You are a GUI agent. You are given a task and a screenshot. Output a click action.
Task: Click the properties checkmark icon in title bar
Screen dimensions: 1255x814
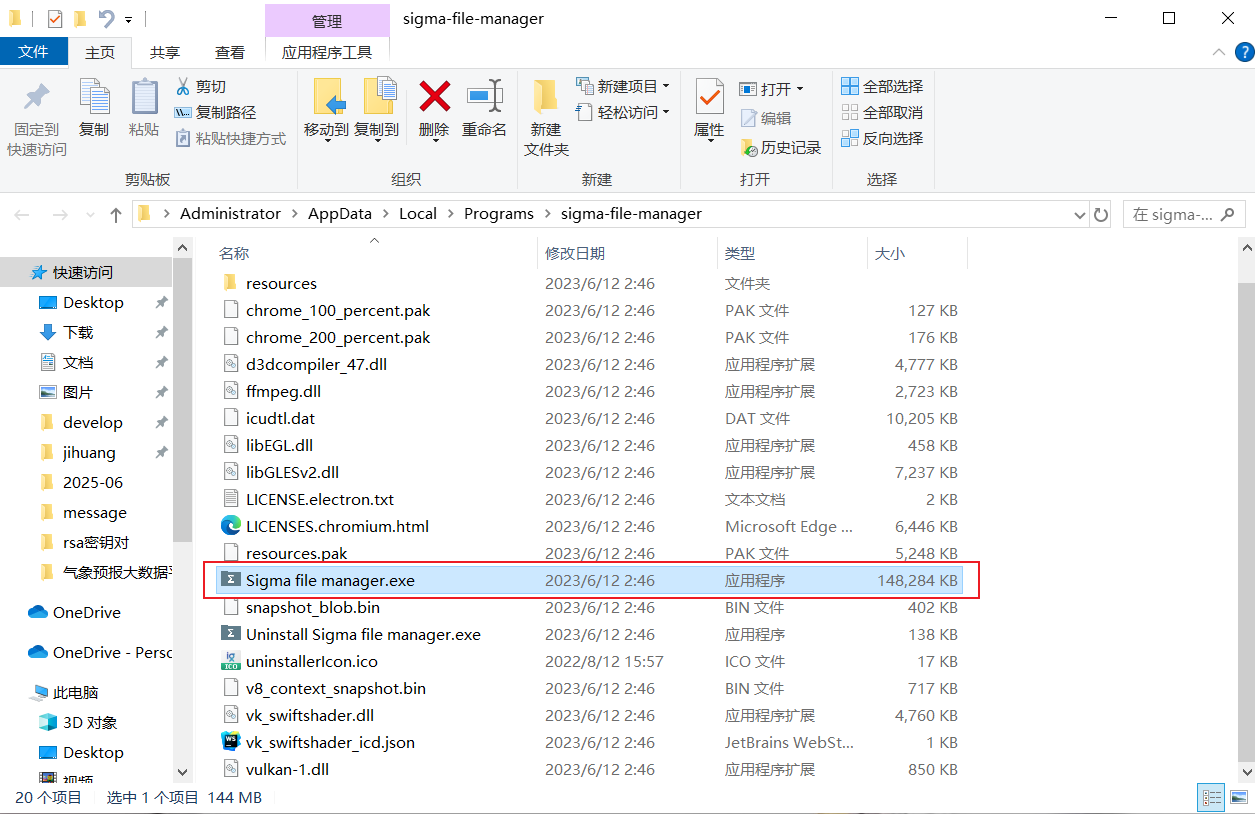pos(54,18)
